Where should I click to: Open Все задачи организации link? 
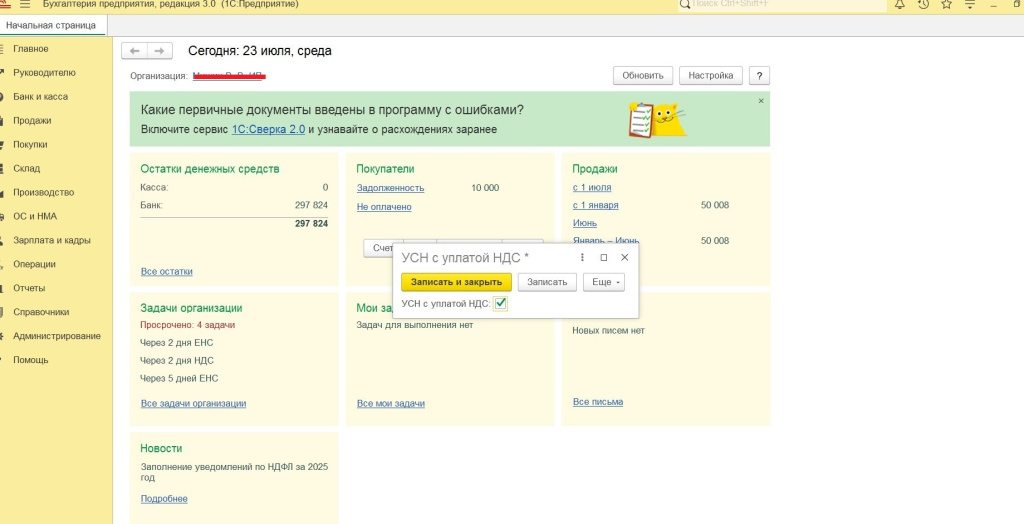click(193, 404)
